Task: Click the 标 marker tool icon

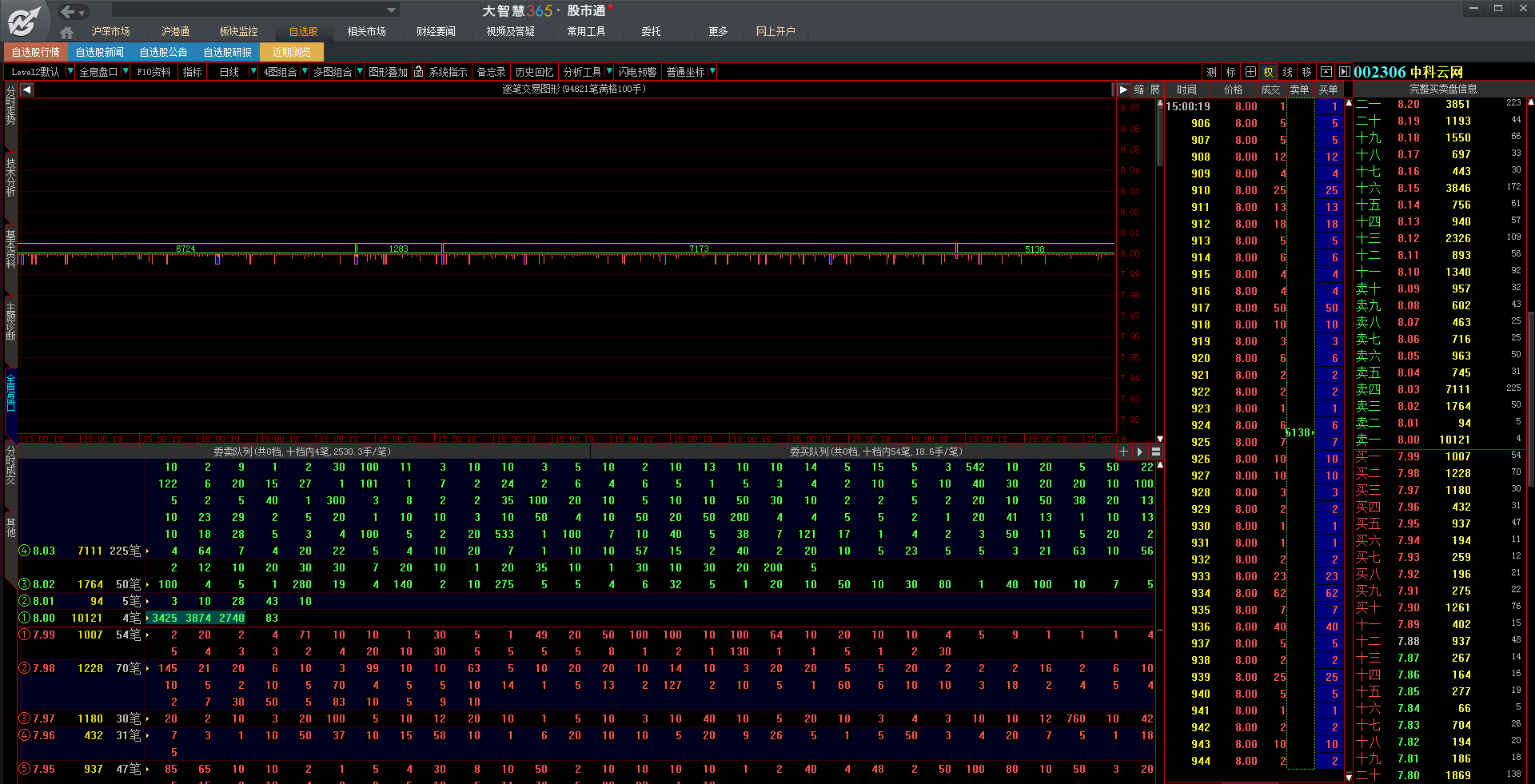Action: click(x=1231, y=72)
